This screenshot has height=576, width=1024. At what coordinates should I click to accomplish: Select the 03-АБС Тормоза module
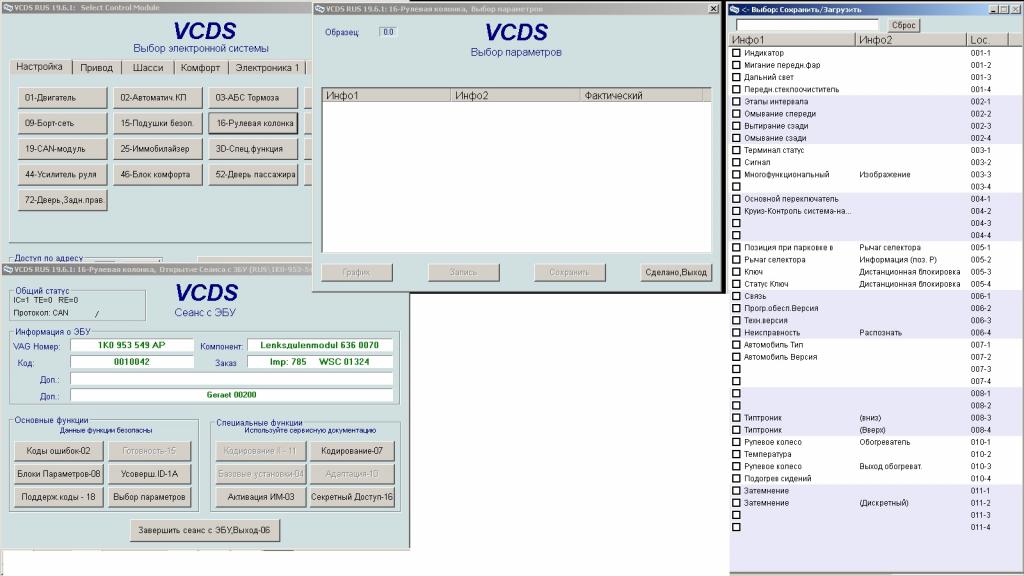[253, 98]
